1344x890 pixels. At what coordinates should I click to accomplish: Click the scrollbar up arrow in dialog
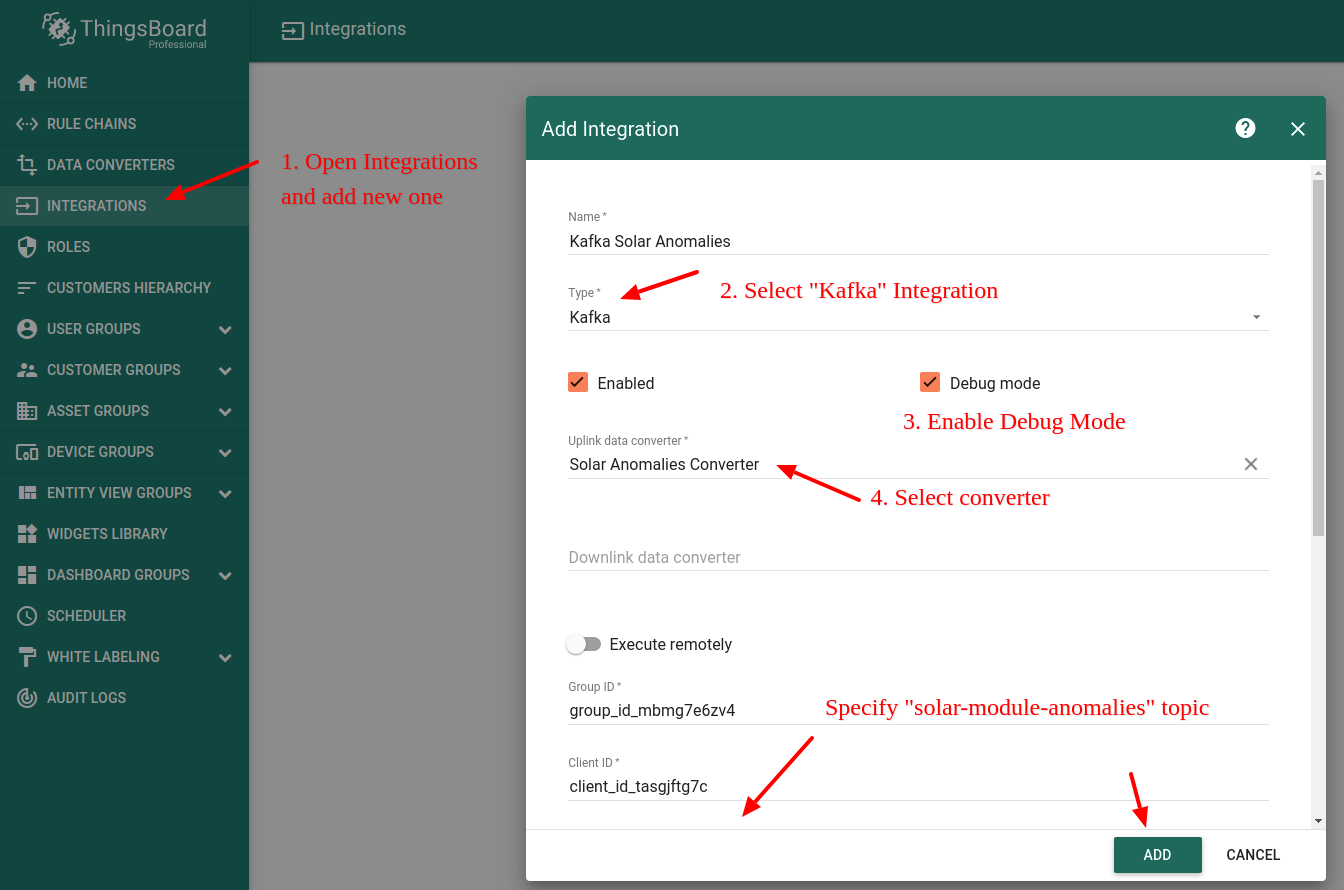click(1318, 172)
